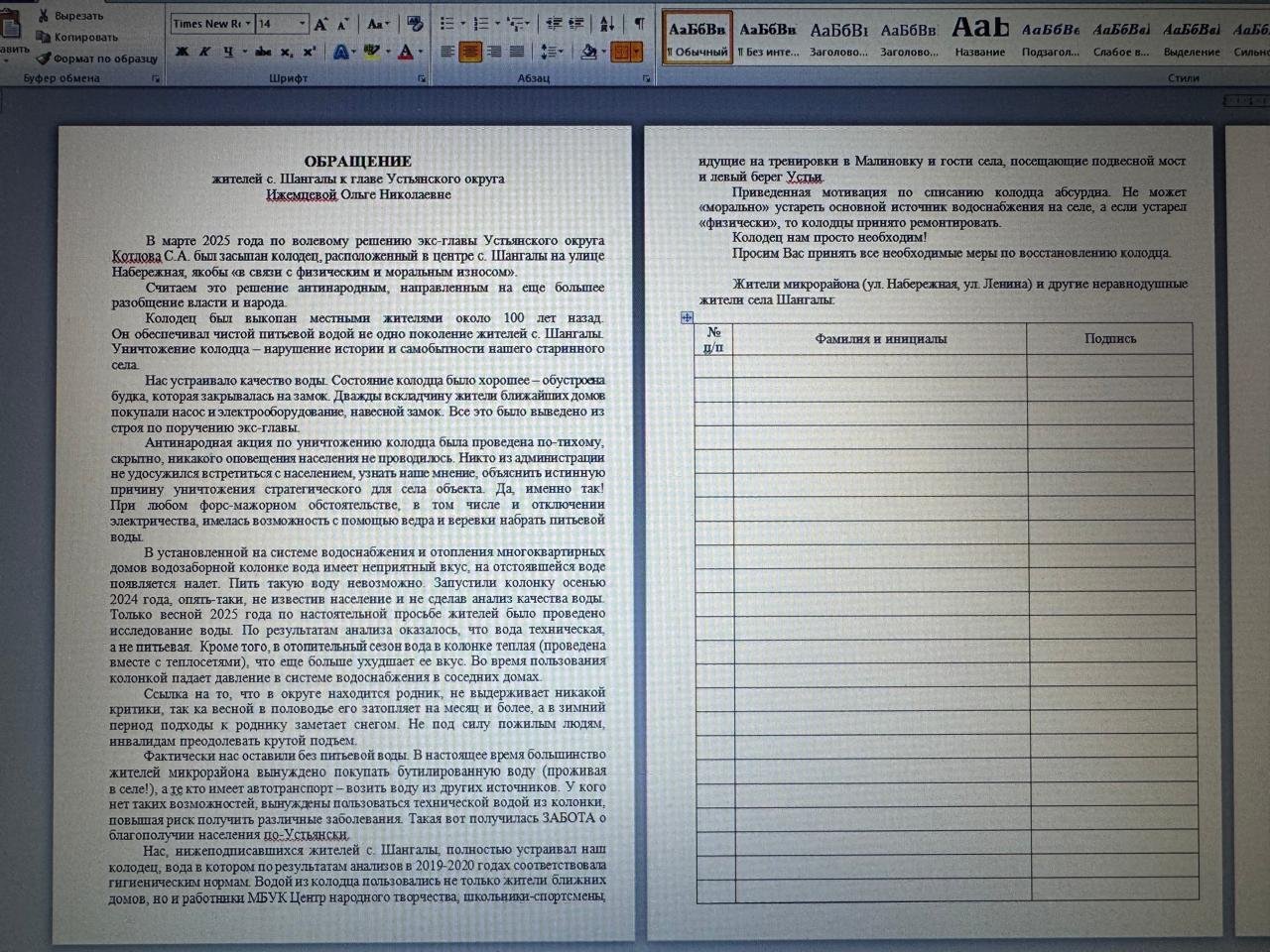Click the Sort A-Z icon

(607, 24)
